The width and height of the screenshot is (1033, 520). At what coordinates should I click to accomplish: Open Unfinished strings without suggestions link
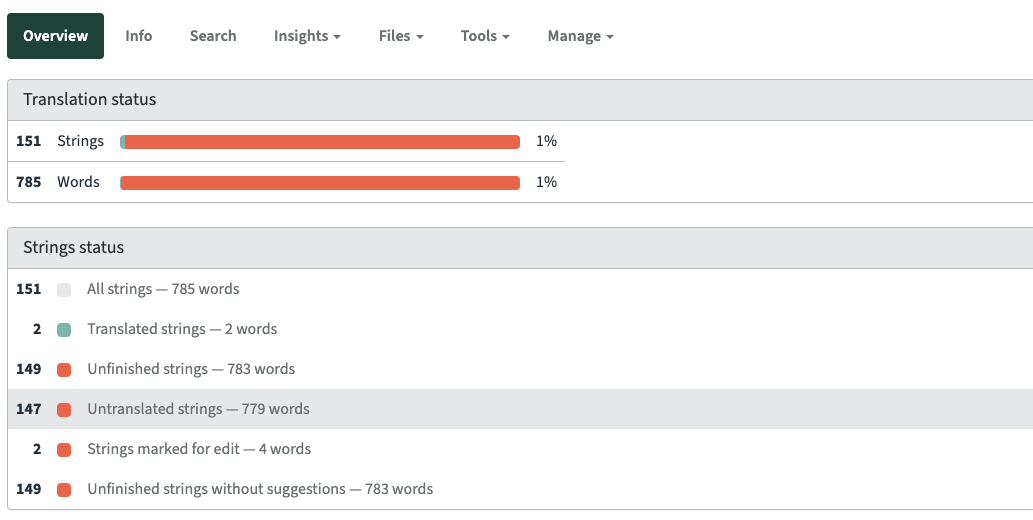260,489
